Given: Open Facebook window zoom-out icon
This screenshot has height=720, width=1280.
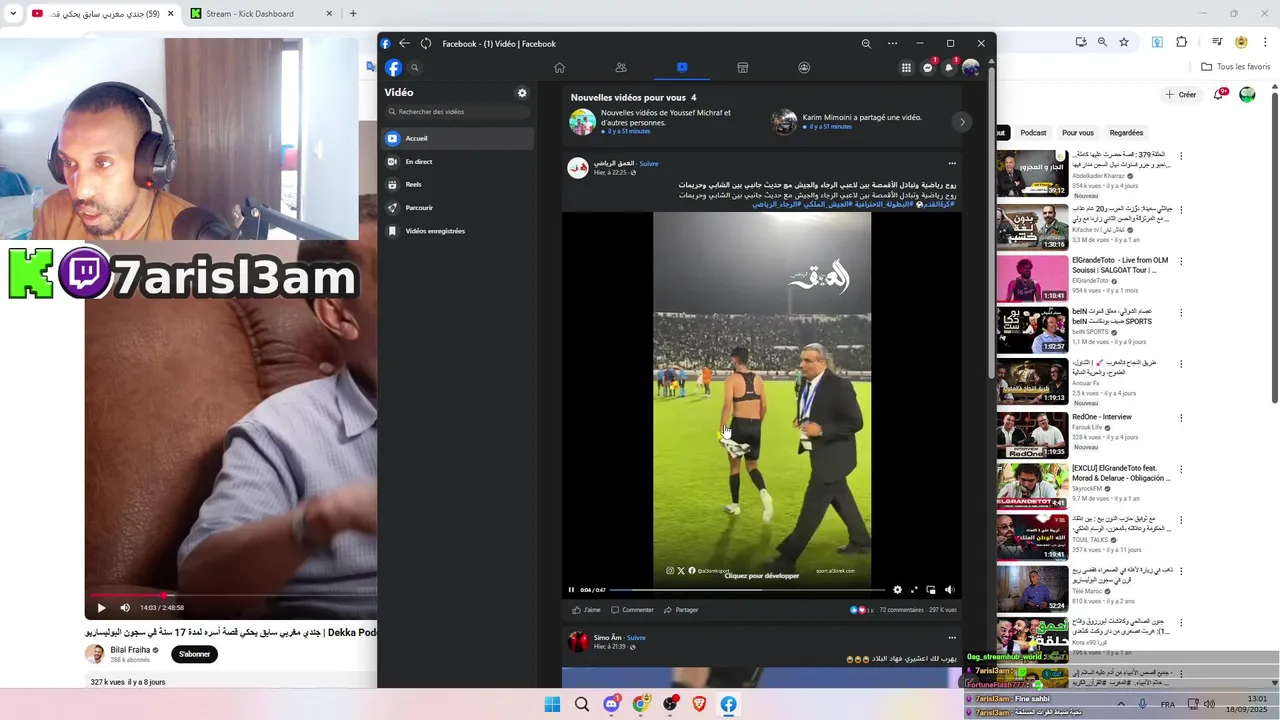Looking at the screenshot, I should (x=866, y=43).
